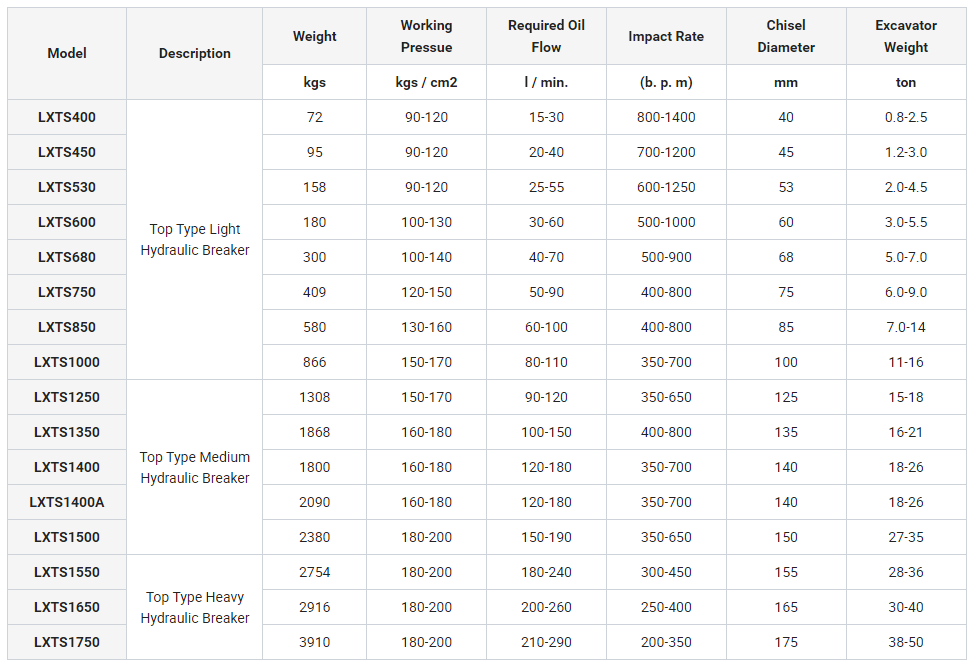
Task: Click the Top Type Heavy Hydraulic Breaker cell
Action: [195, 608]
